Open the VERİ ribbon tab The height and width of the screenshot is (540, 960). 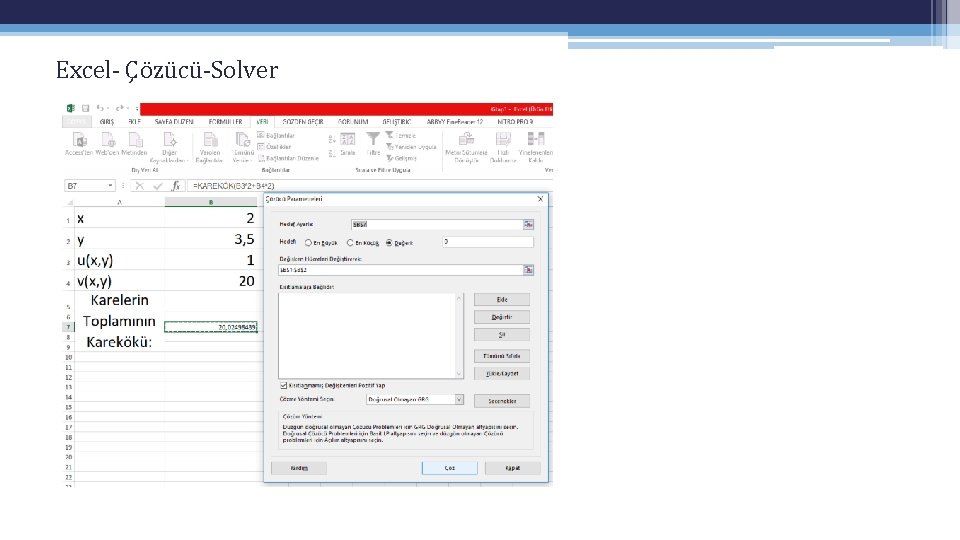pyautogui.click(x=262, y=122)
